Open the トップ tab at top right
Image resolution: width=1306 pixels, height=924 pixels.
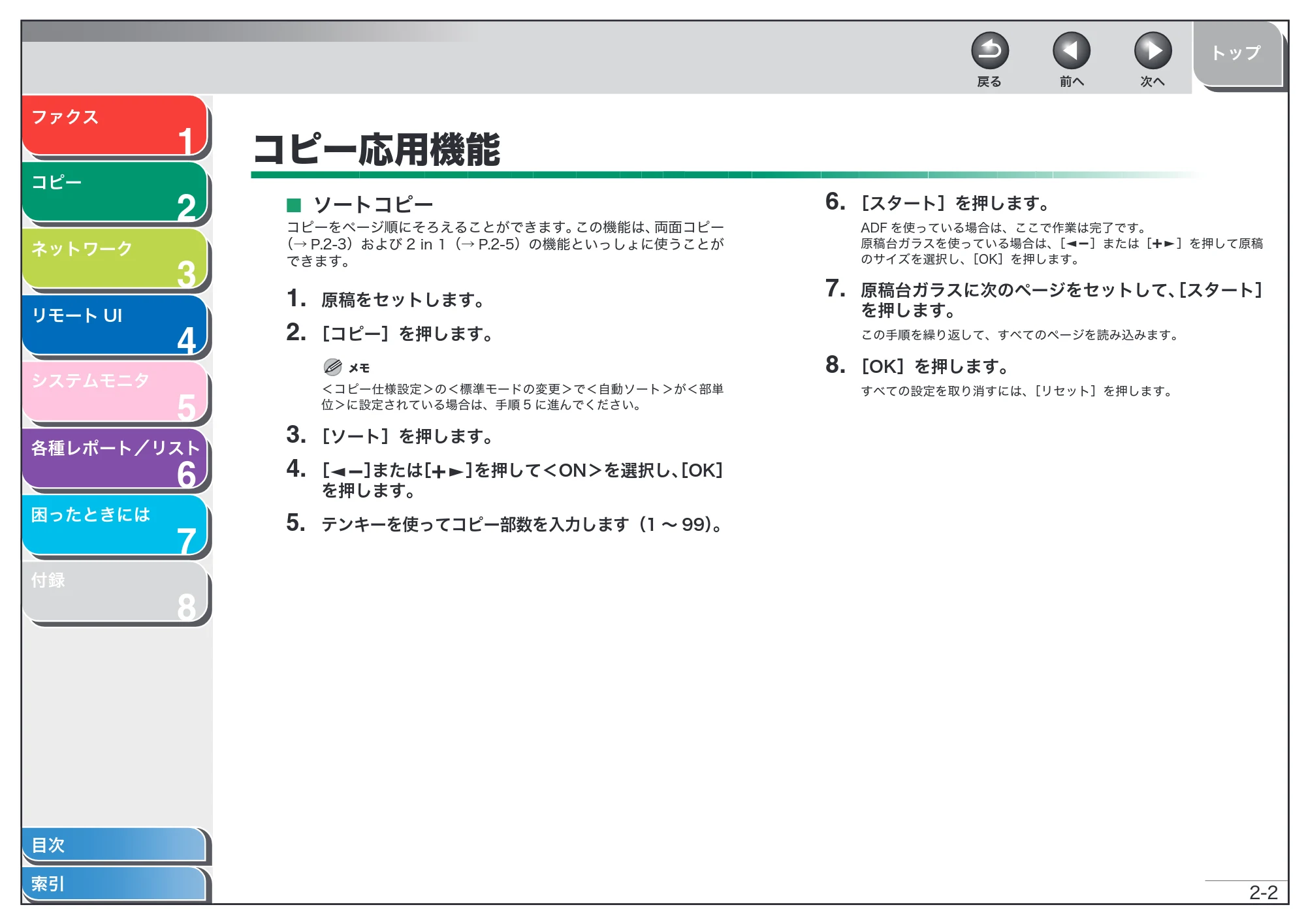coord(1237,54)
